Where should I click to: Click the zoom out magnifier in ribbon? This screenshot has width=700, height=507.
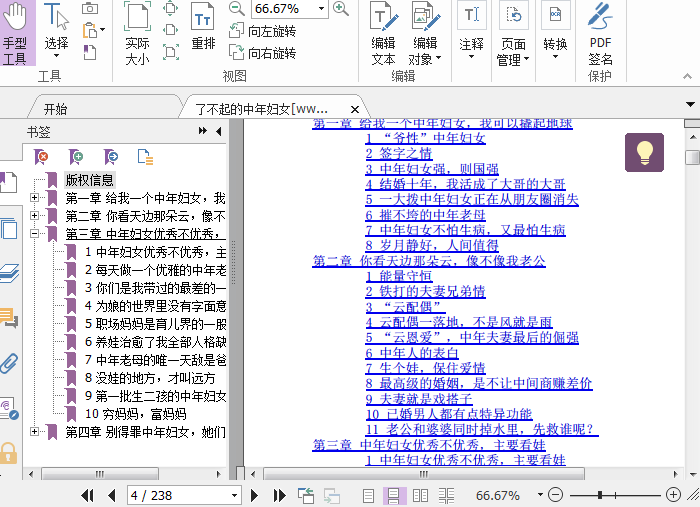236,8
